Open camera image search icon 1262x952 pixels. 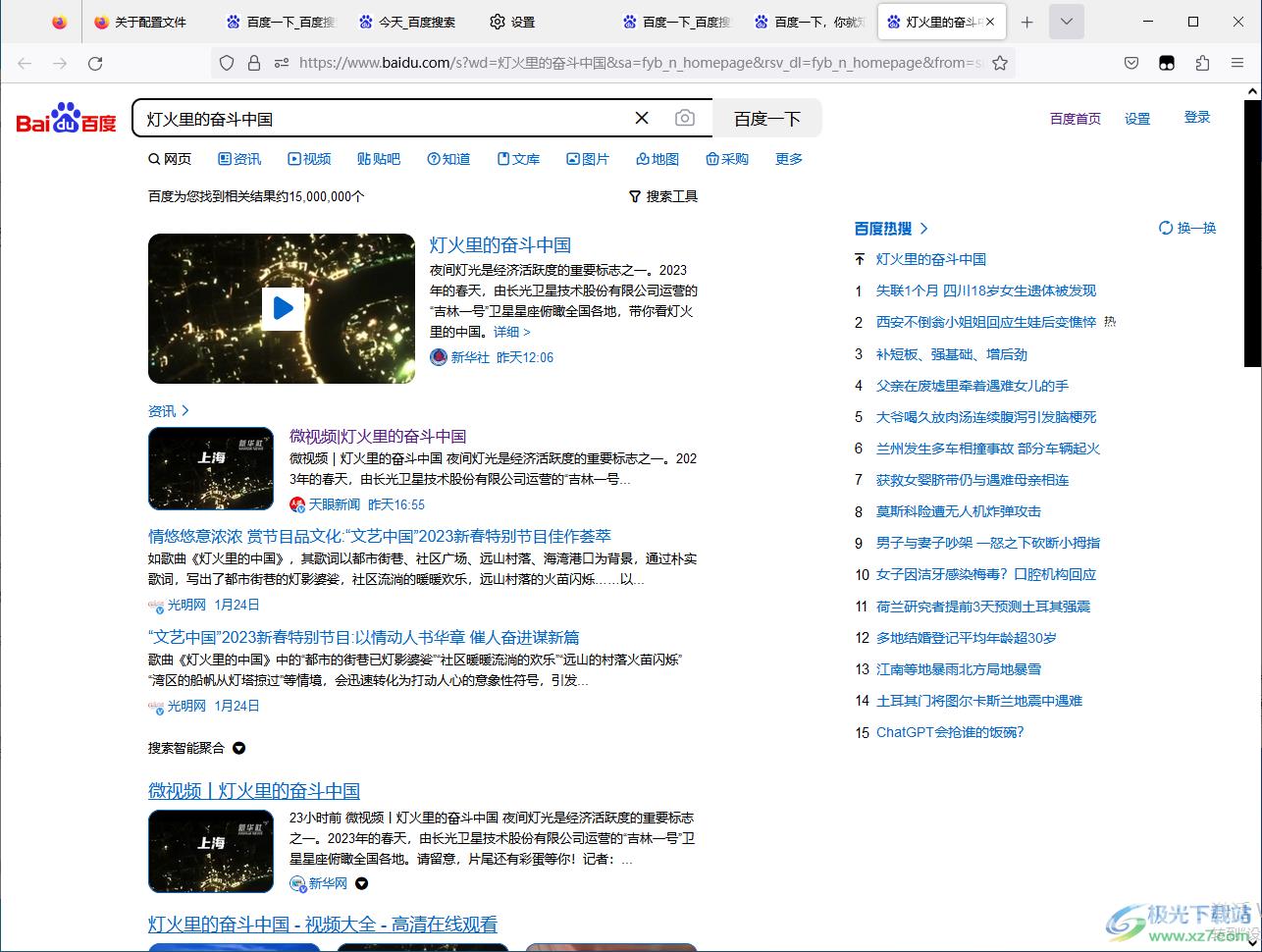click(685, 118)
